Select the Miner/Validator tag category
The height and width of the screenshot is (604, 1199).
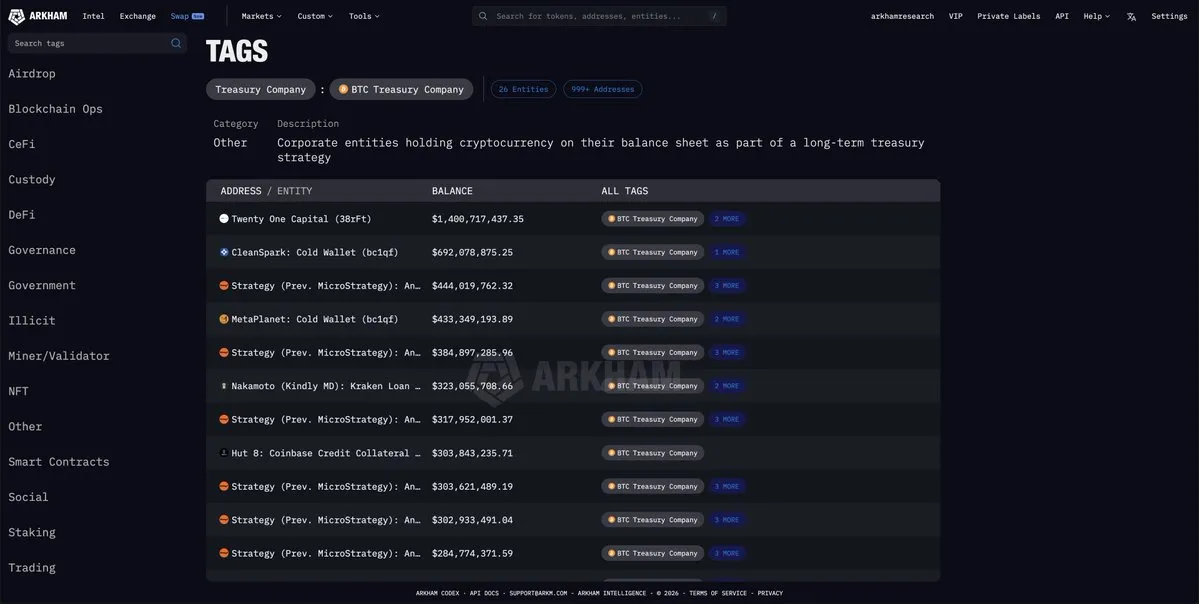59,356
